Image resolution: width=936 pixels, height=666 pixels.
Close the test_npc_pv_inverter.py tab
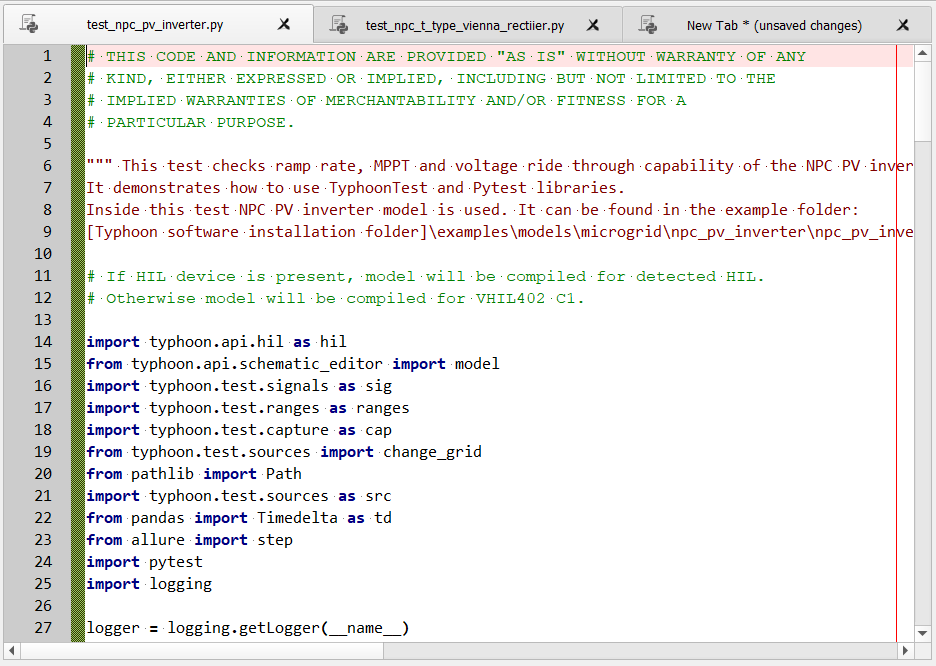click(x=284, y=25)
